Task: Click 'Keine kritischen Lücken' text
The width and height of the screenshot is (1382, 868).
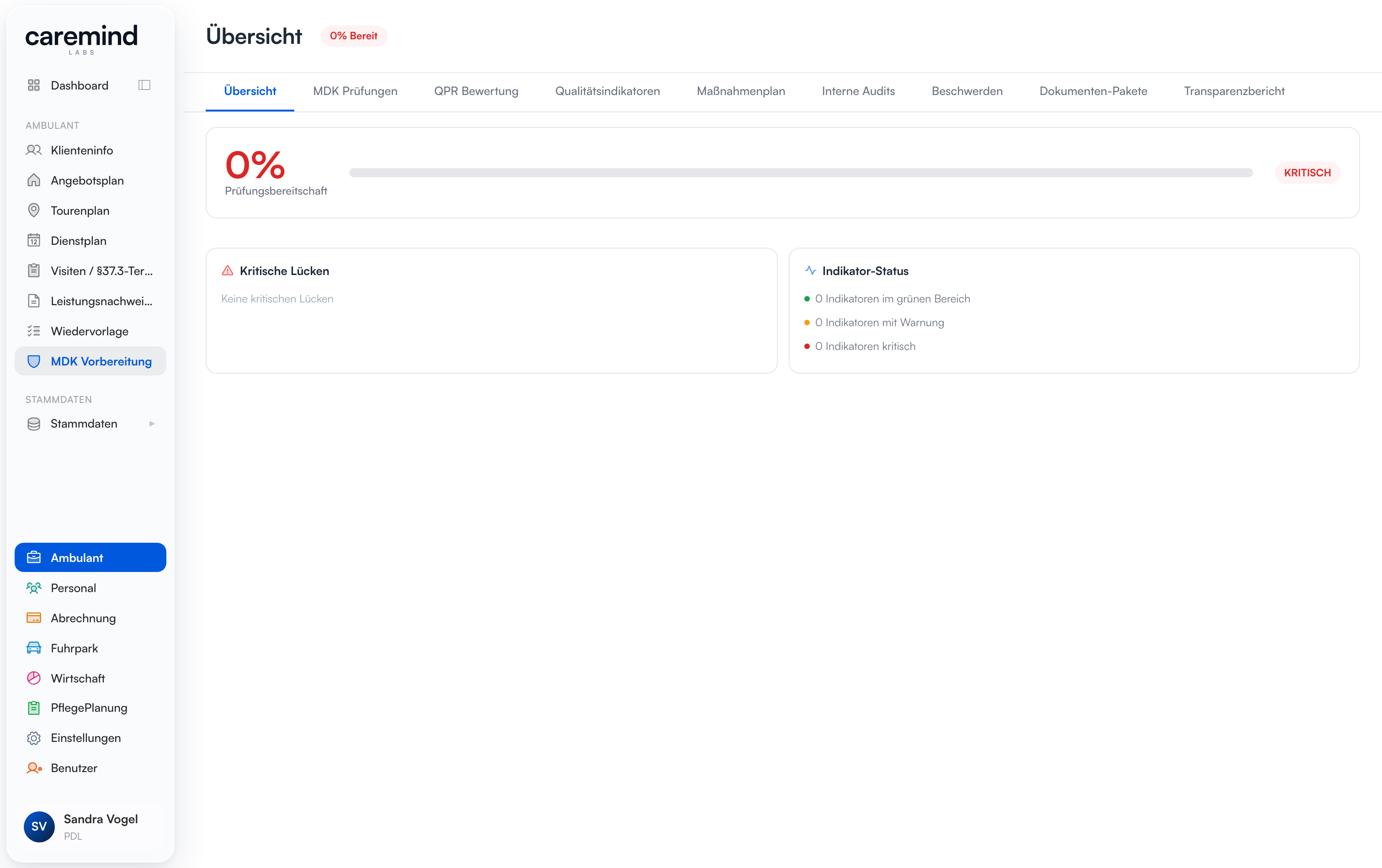Action: tap(277, 299)
